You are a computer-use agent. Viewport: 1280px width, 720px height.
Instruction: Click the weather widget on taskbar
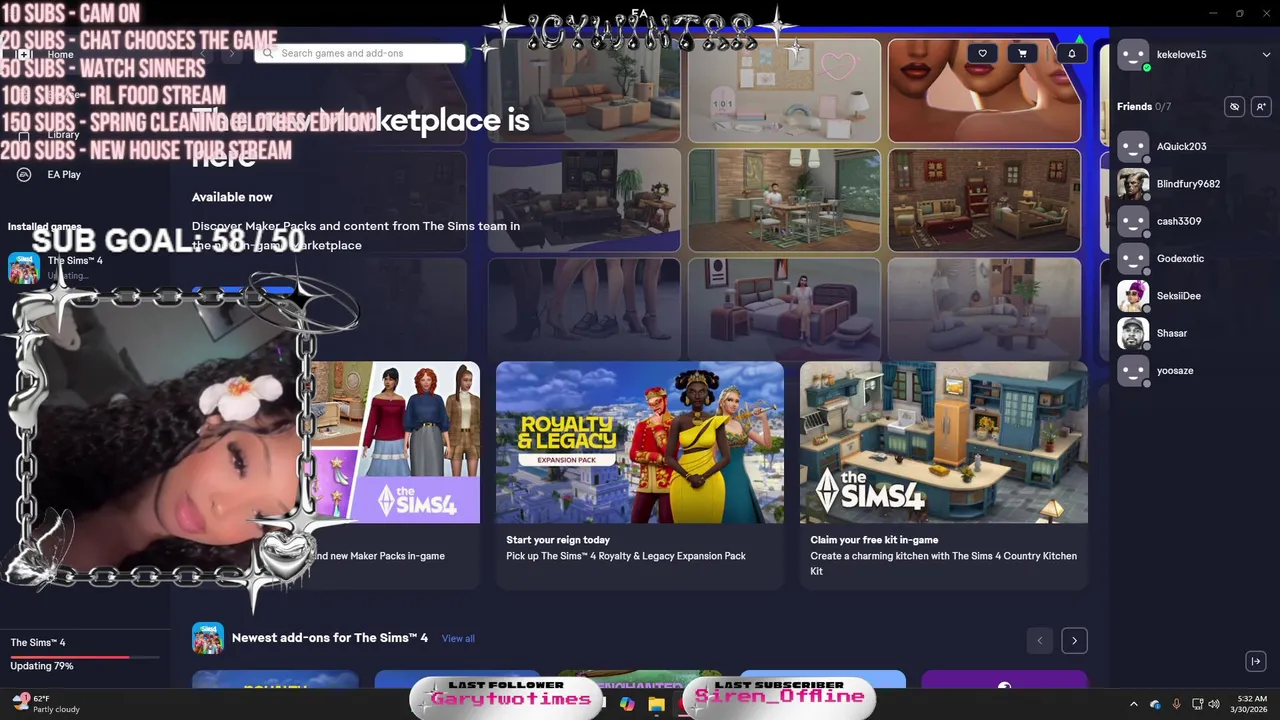46,704
